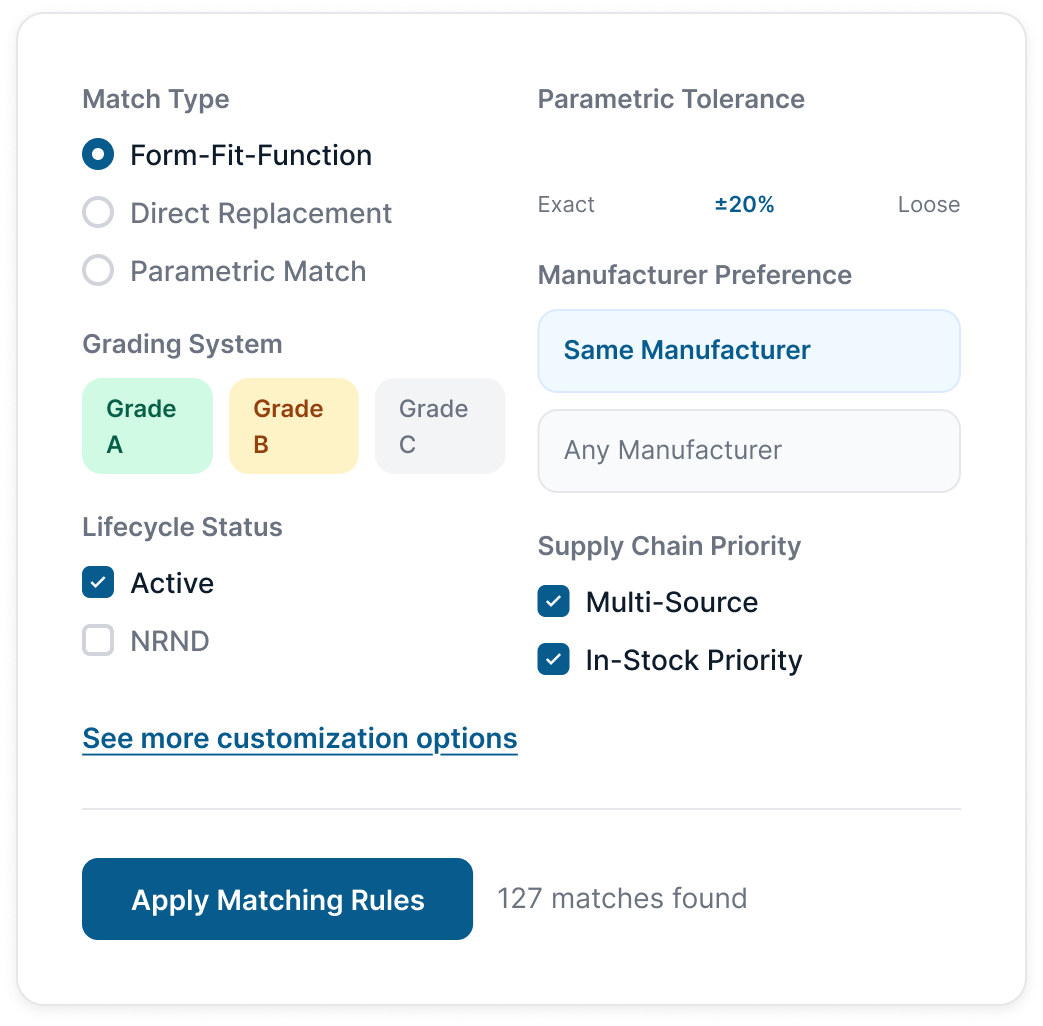Disable the Multi-Source supply chain option
Screen dimensions: 1043x1026
pos(553,601)
